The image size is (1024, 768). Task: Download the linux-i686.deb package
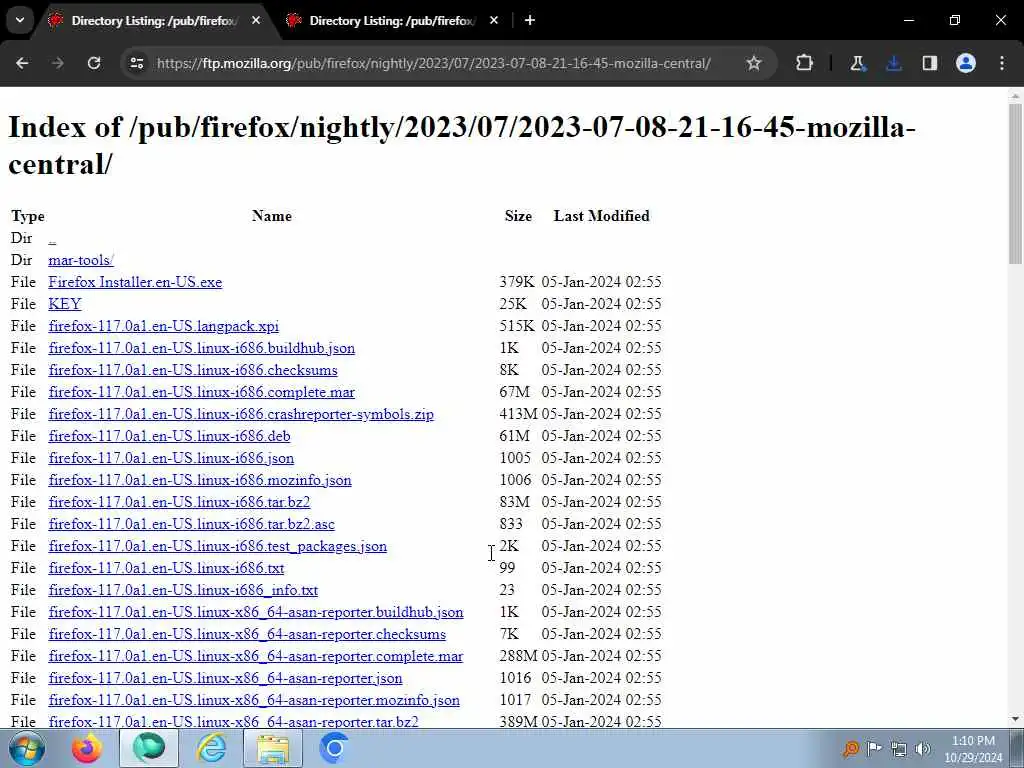[x=169, y=436]
